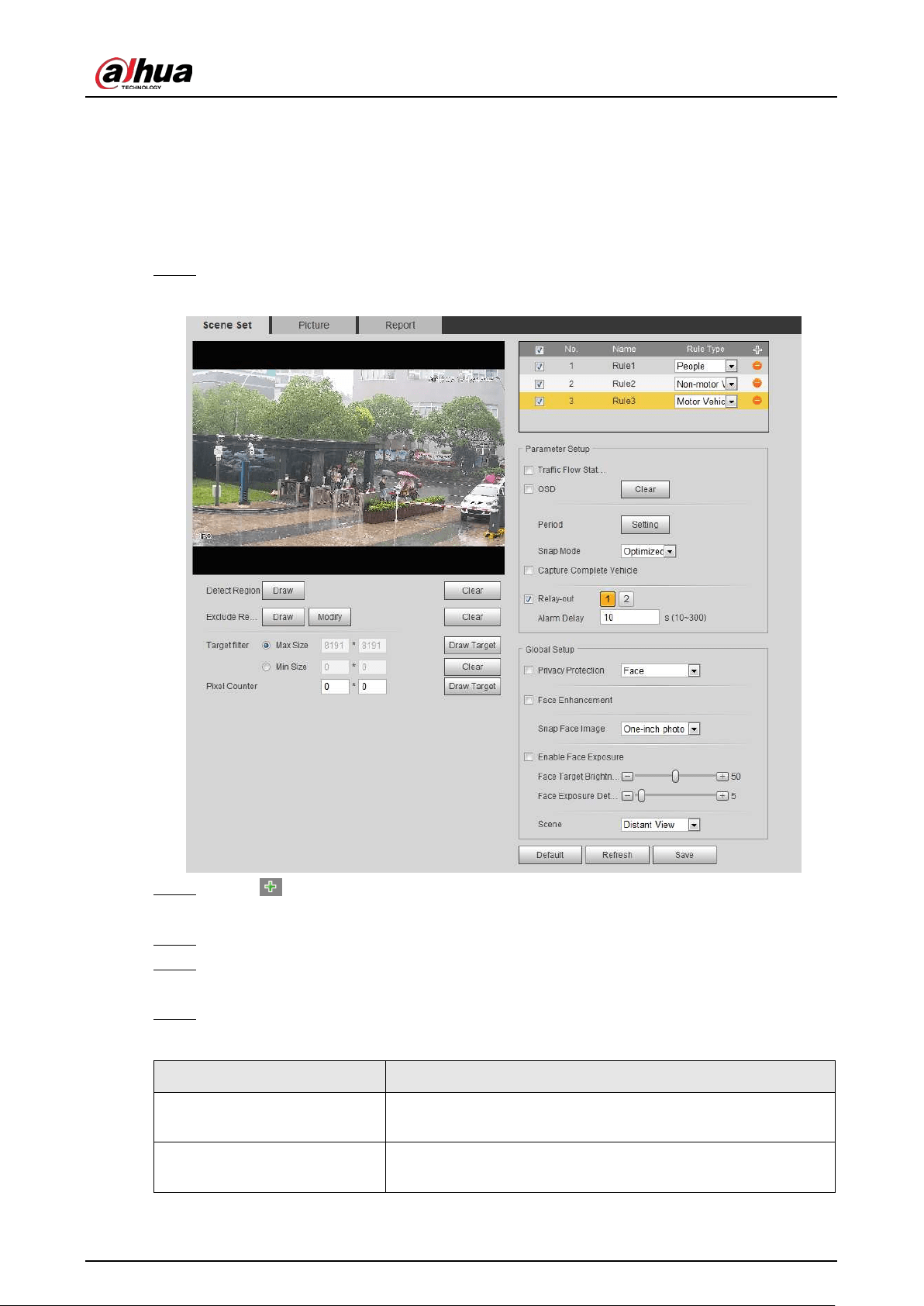The image size is (924, 1306).
Task: Increase Face Exposure Detection with plus icon
Action: click(722, 796)
